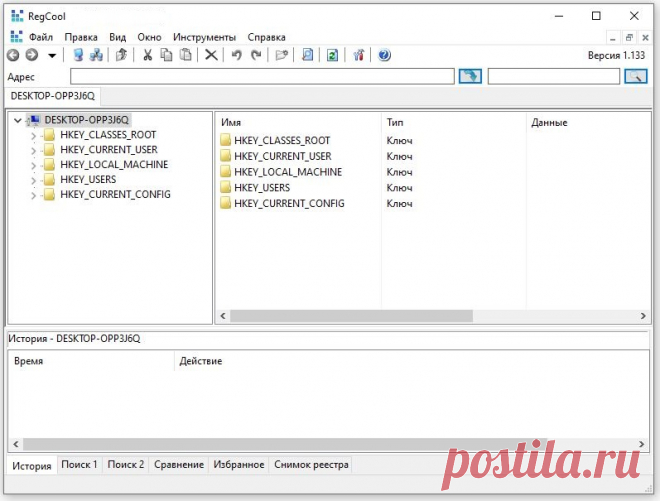Open the Справка menu

click(x=266, y=37)
